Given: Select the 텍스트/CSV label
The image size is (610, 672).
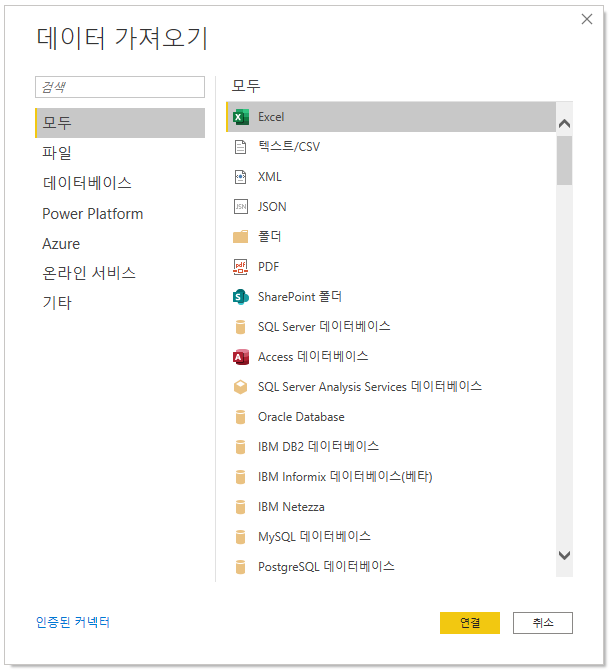Looking at the screenshot, I should point(289,147).
